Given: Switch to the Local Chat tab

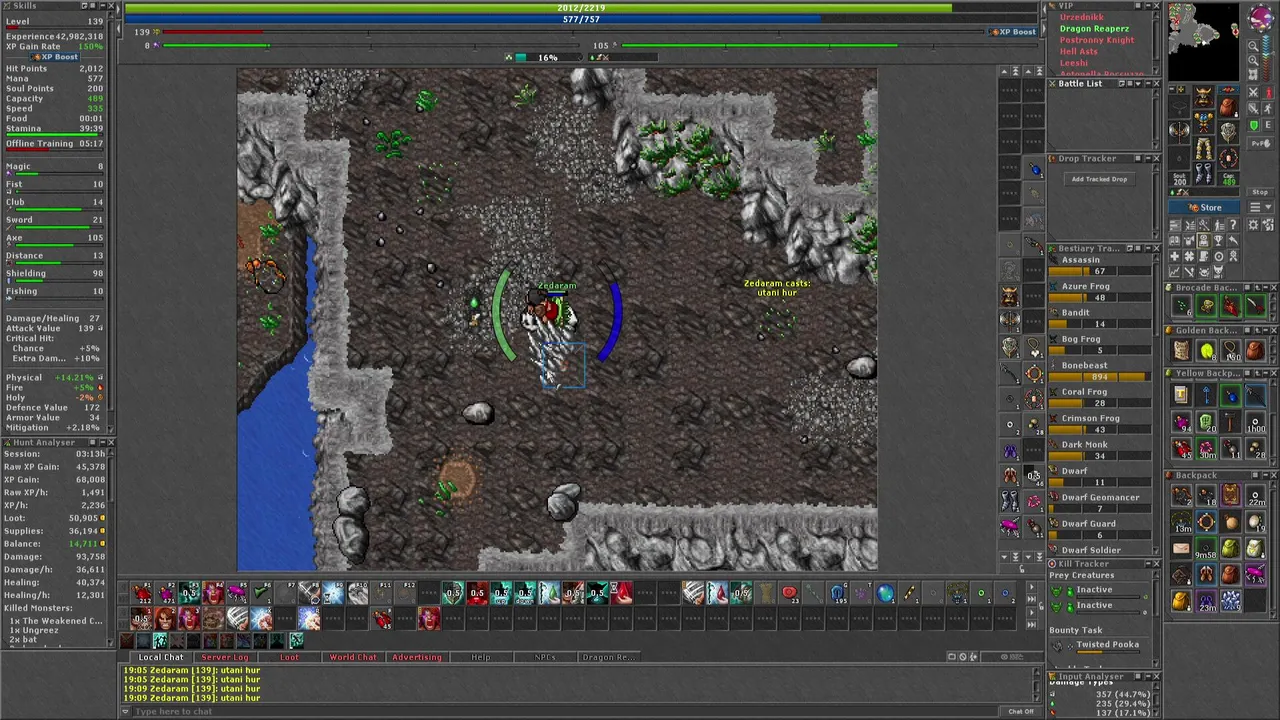Looking at the screenshot, I should tap(160, 657).
